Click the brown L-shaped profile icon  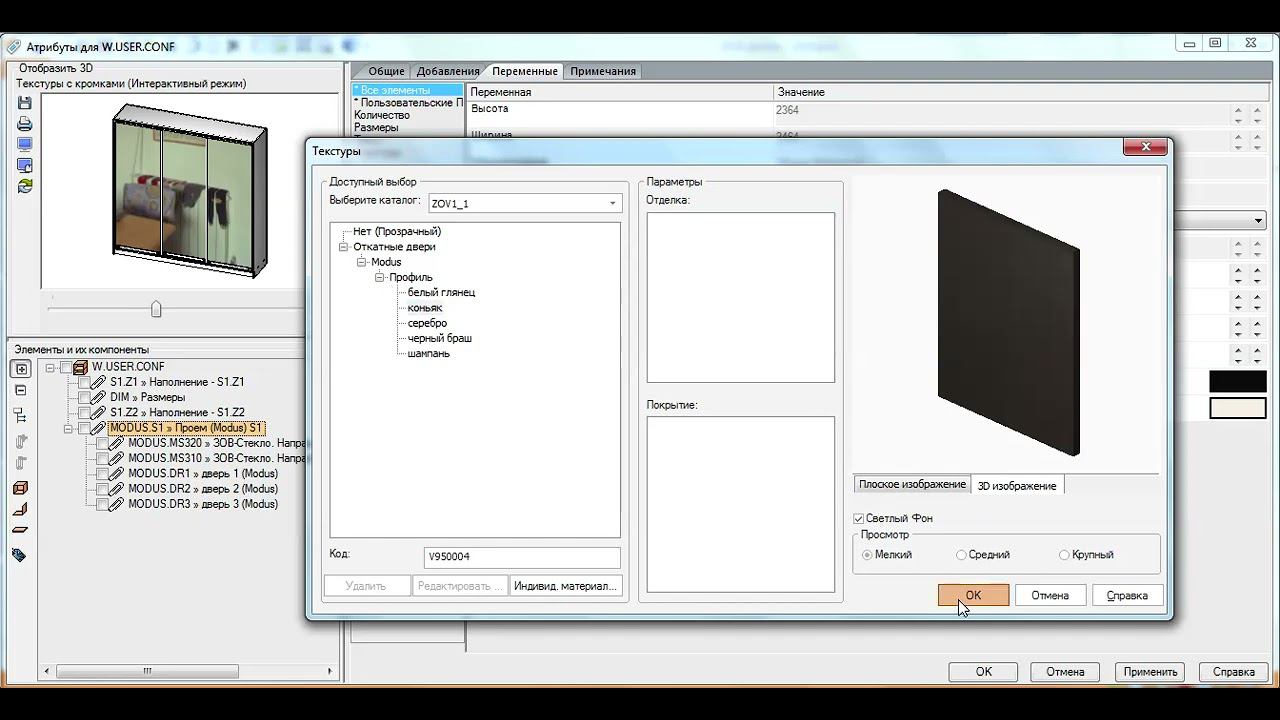[x=20, y=509]
